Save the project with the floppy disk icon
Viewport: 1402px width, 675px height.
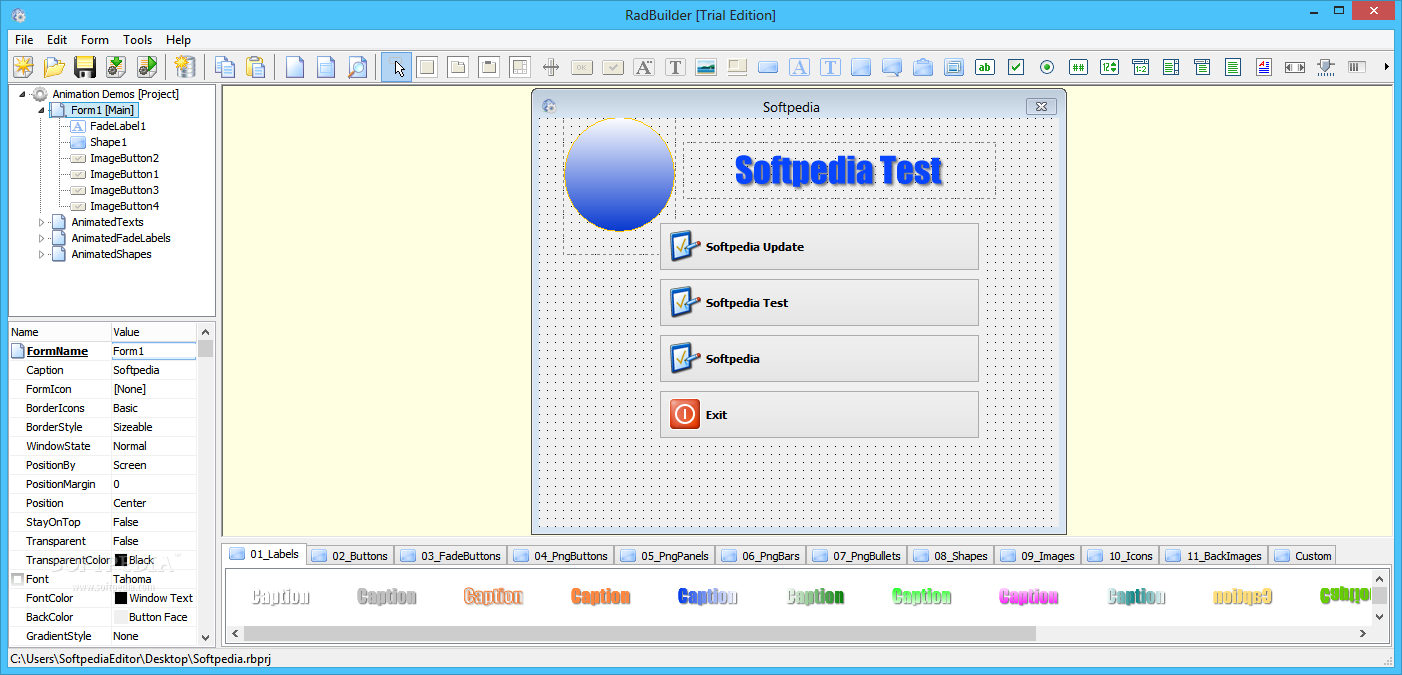pyautogui.click(x=85, y=67)
